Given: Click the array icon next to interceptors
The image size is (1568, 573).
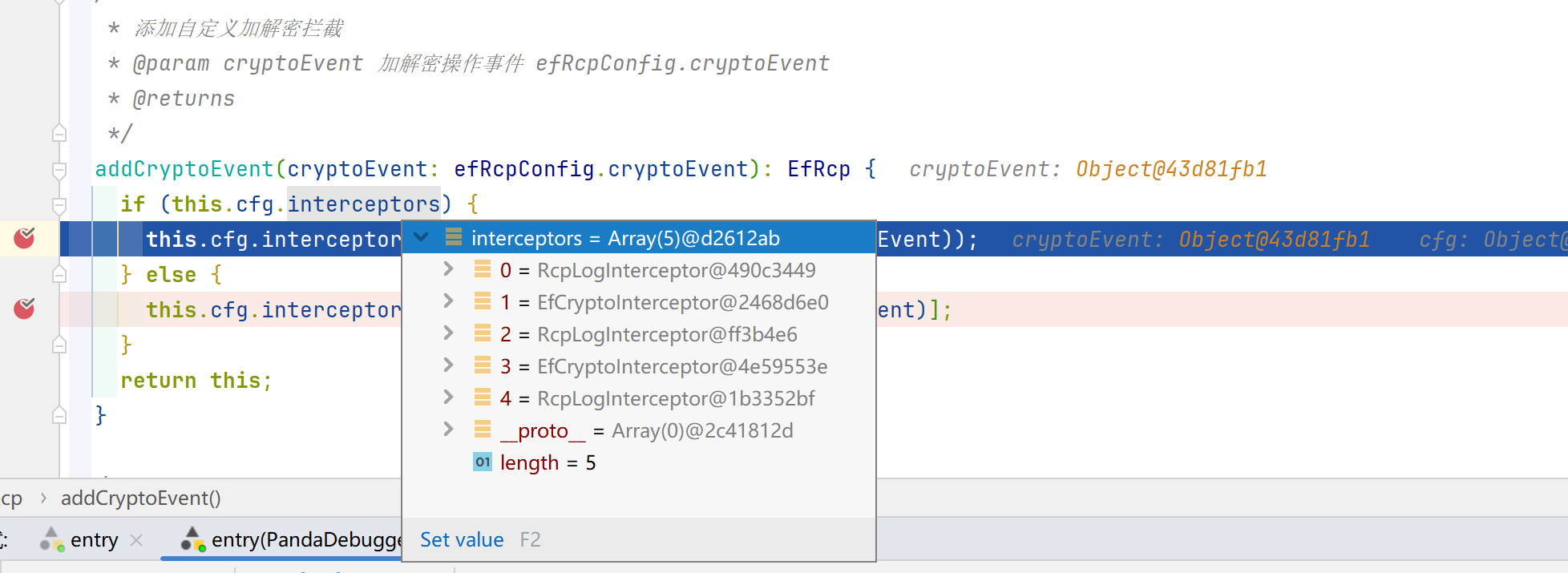Looking at the screenshot, I should pos(454,237).
